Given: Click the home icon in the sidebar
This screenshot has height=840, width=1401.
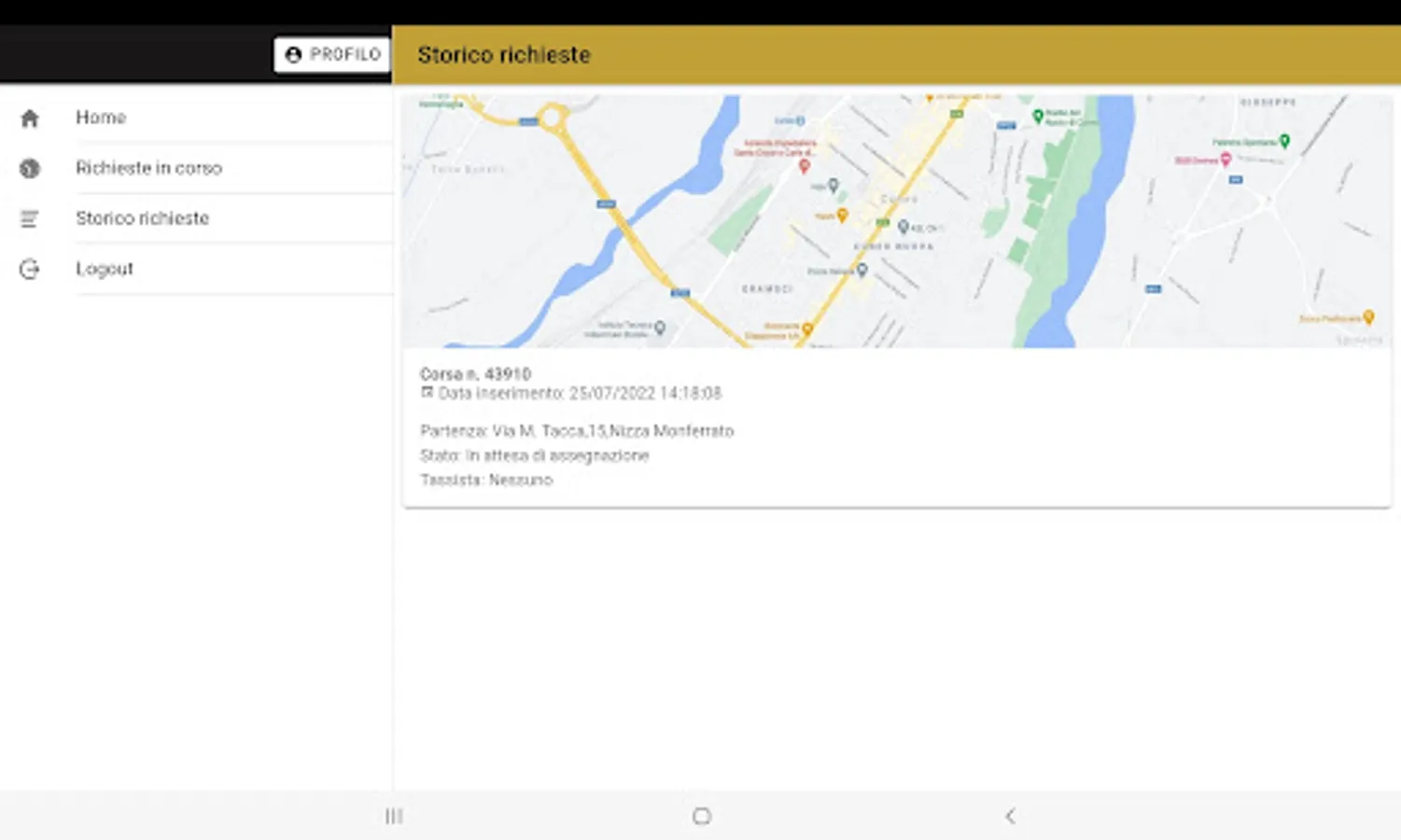Looking at the screenshot, I should point(30,119).
